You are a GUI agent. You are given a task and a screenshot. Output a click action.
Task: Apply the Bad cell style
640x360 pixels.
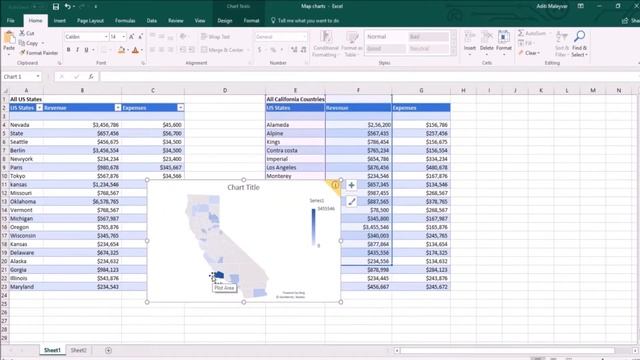point(429,37)
